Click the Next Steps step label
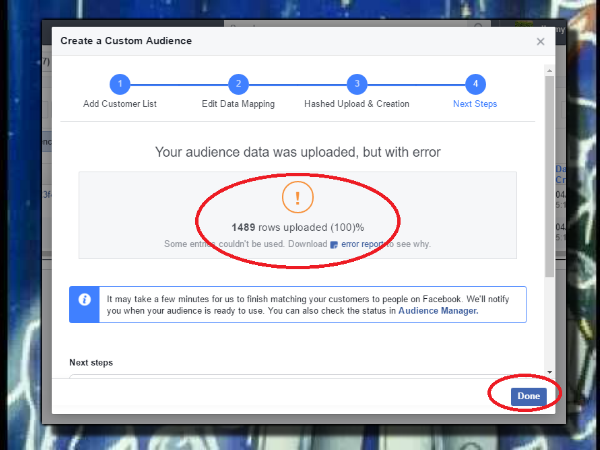Viewport: 600px width, 450px height. click(475, 104)
